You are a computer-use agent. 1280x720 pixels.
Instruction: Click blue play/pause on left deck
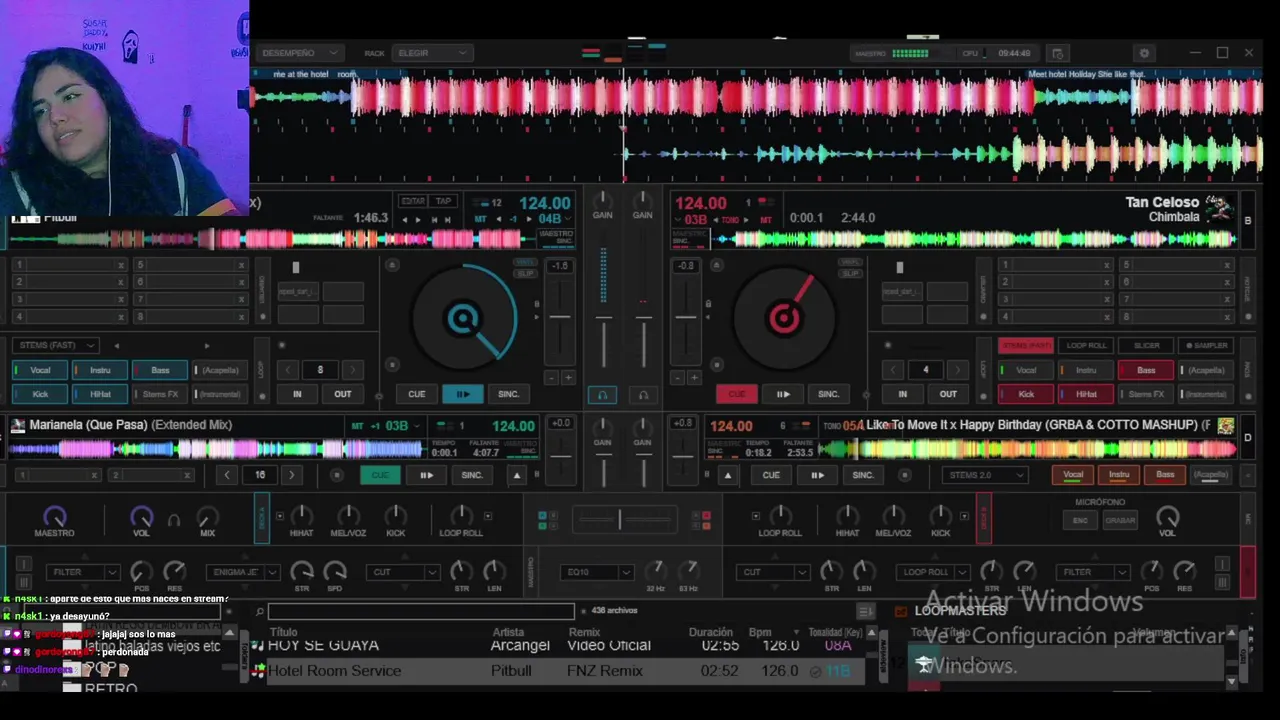[x=463, y=394]
